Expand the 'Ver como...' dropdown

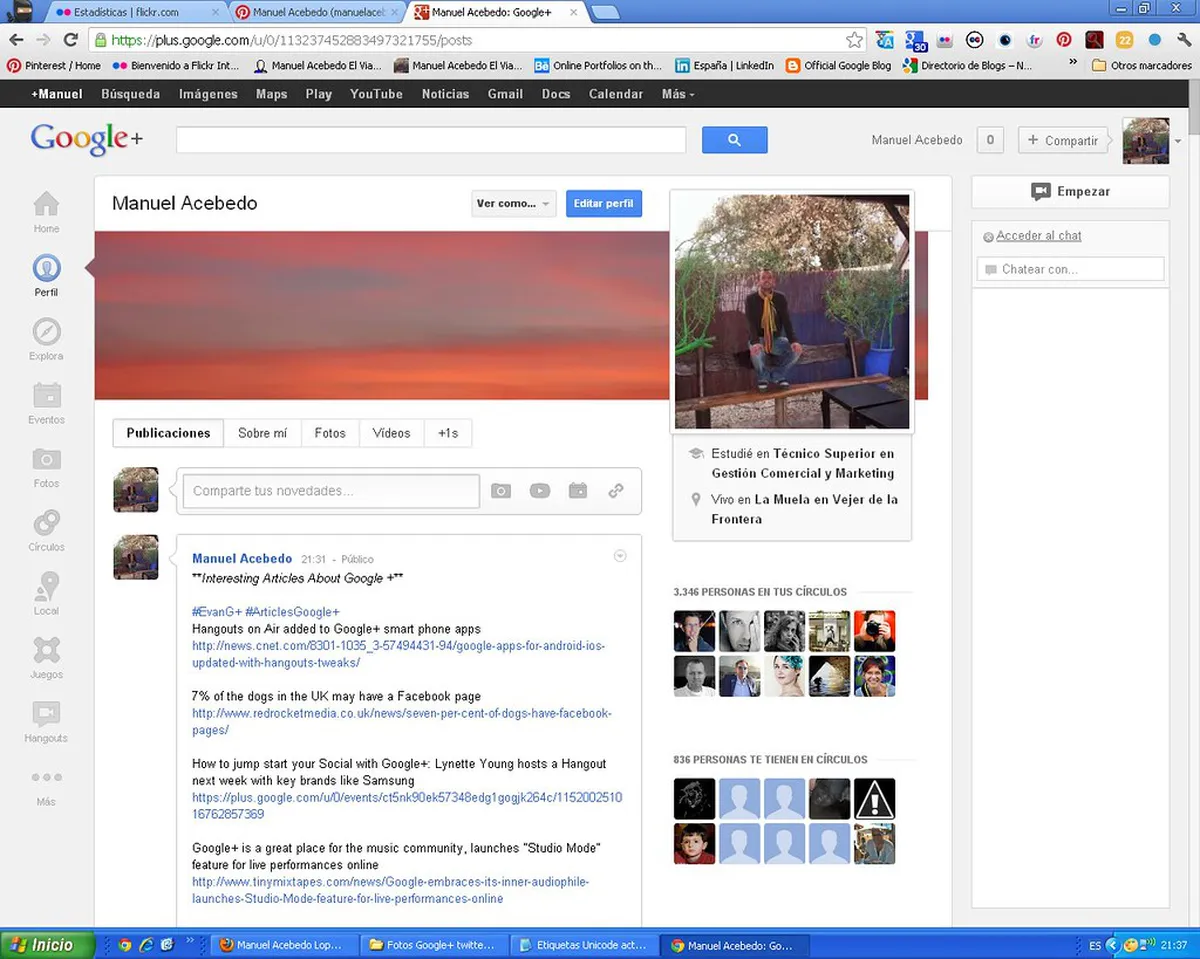point(513,204)
